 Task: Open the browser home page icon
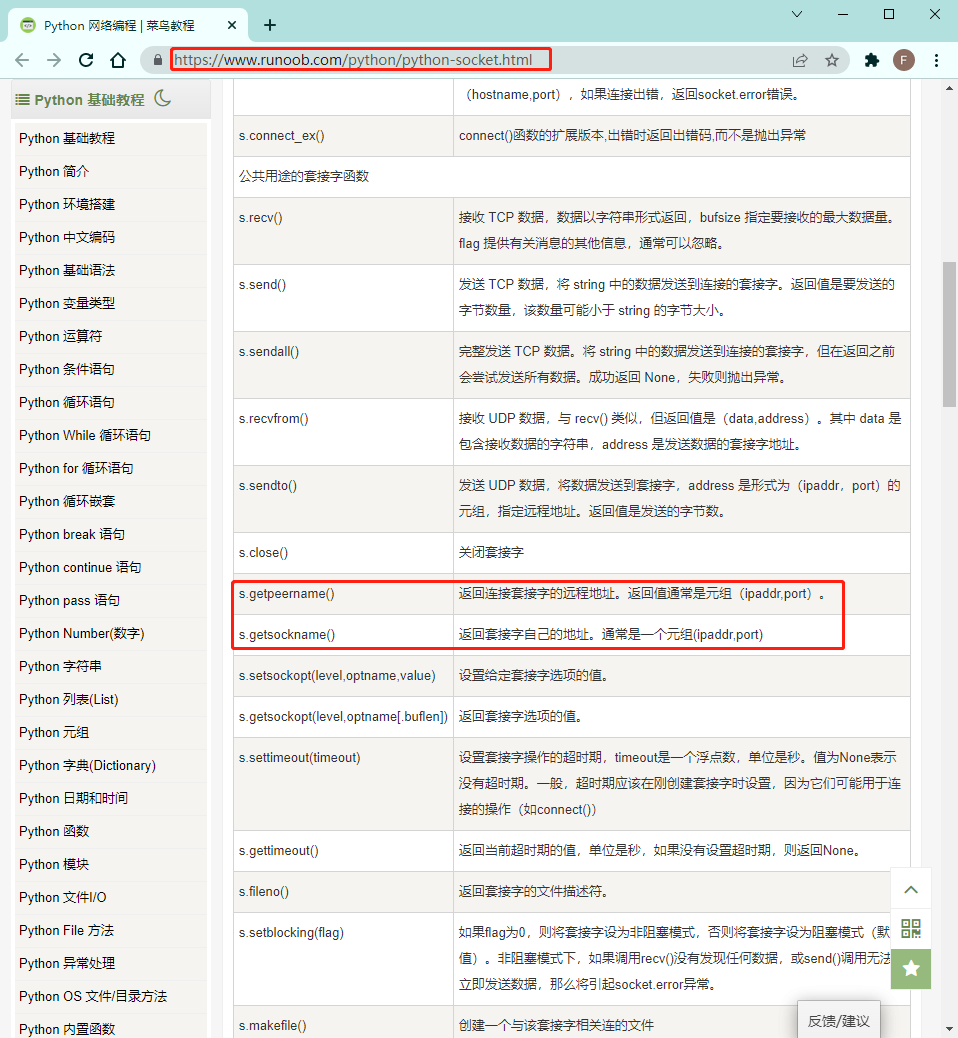pyautogui.click(x=118, y=60)
